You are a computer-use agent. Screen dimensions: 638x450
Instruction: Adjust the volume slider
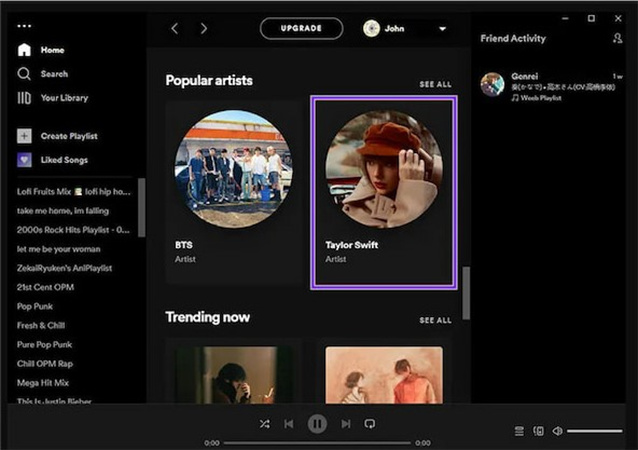(x=594, y=431)
